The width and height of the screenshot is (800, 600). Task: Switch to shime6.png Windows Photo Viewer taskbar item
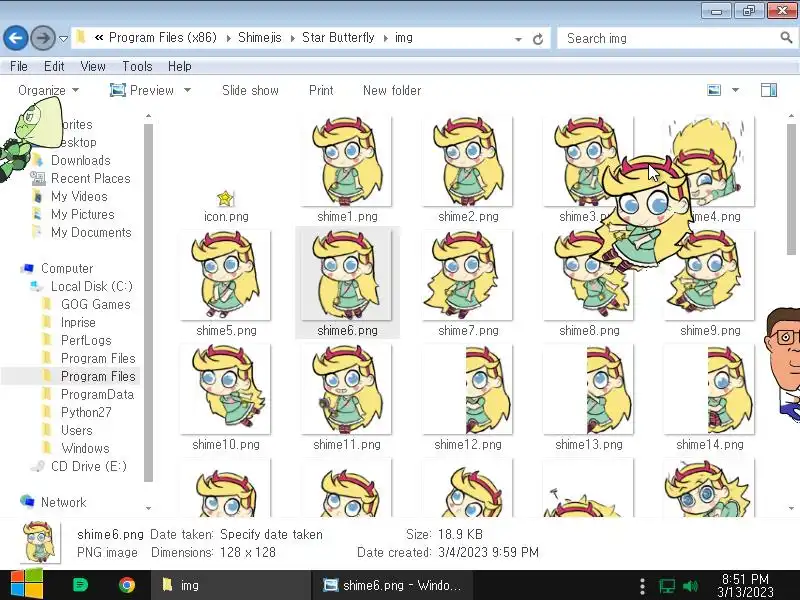[x=392, y=585]
